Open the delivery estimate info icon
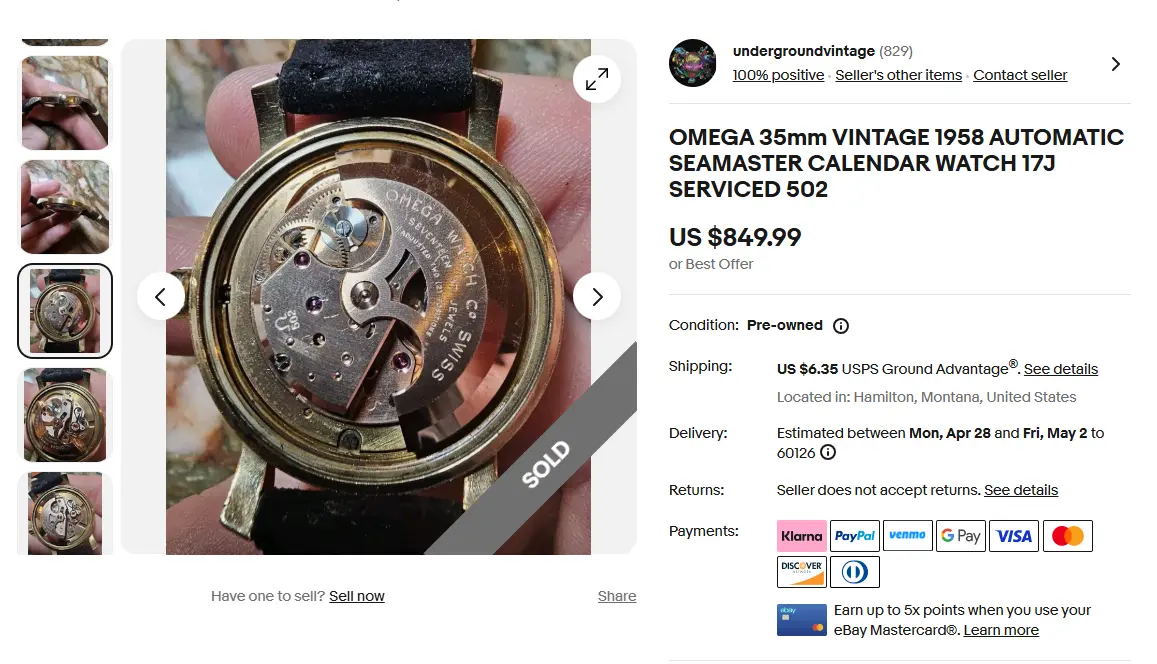The height and width of the screenshot is (664, 1157). [x=828, y=452]
